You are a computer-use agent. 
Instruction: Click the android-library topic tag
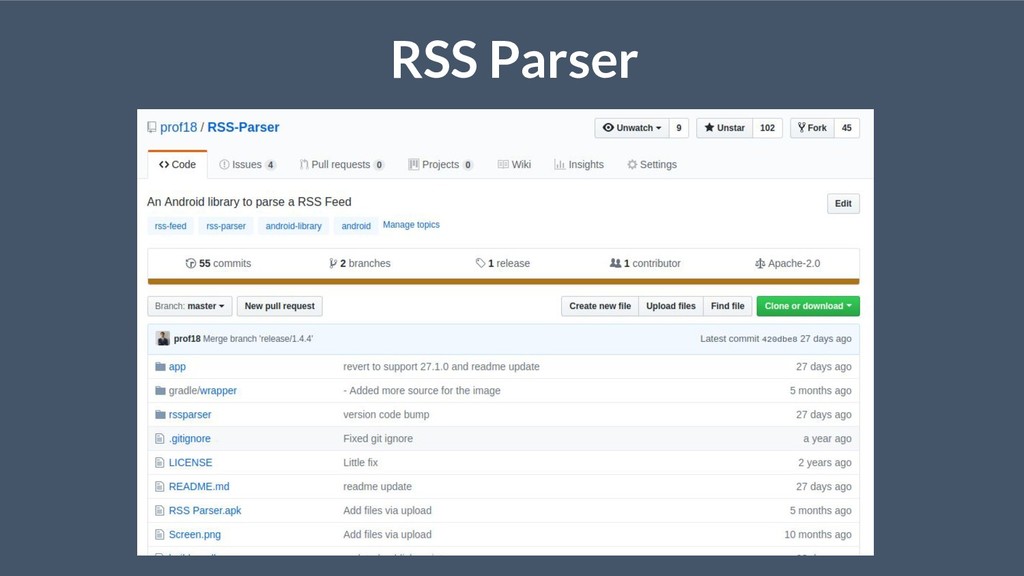point(293,226)
